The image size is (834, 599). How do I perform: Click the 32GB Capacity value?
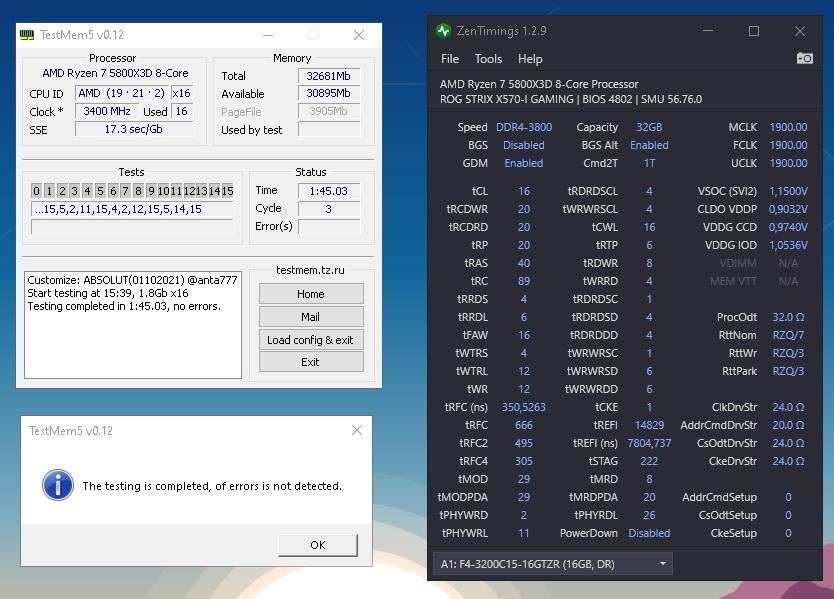(649, 127)
